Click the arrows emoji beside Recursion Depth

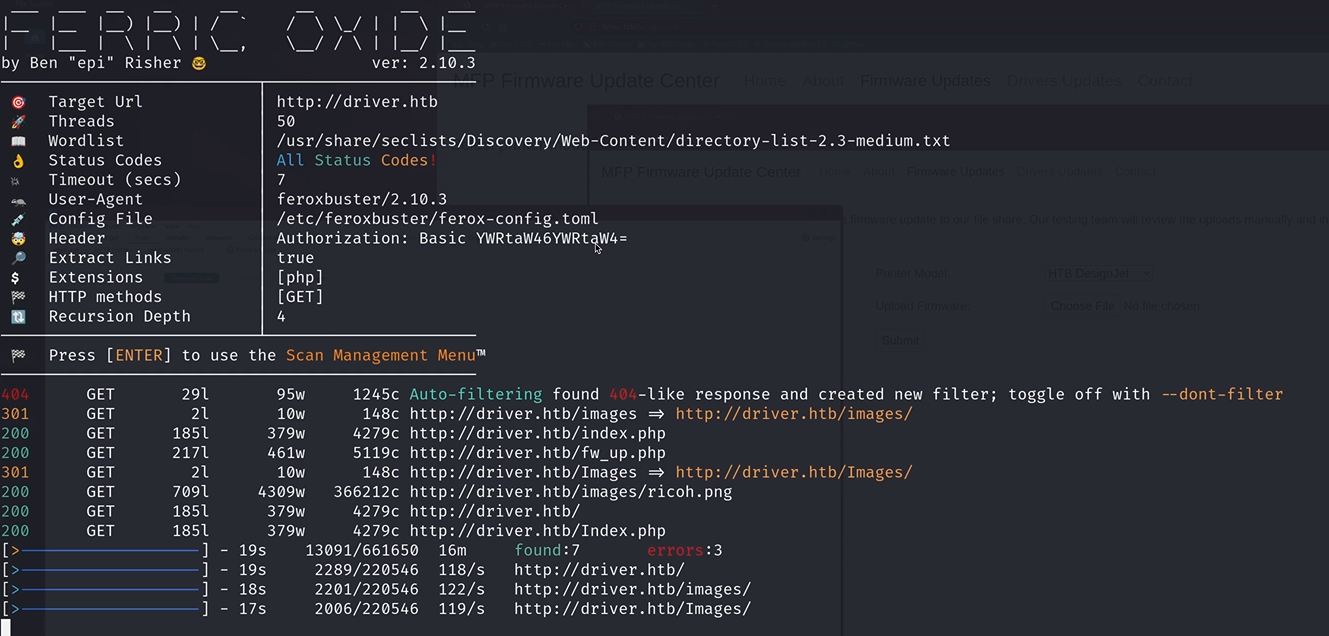click(x=18, y=316)
